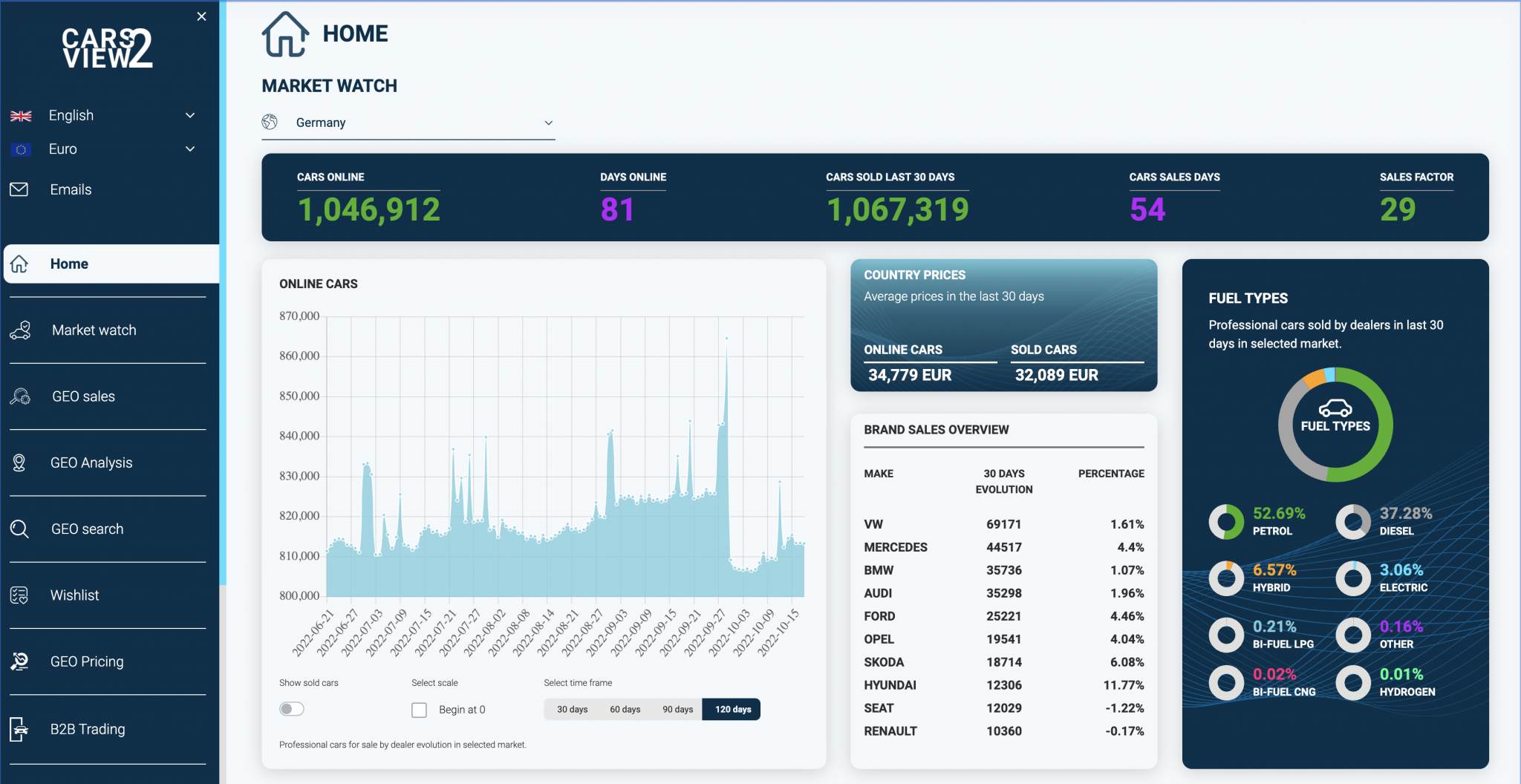Click the SEAT -1.22% percentage
This screenshot has width=1521, height=784.
[1124, 708]
